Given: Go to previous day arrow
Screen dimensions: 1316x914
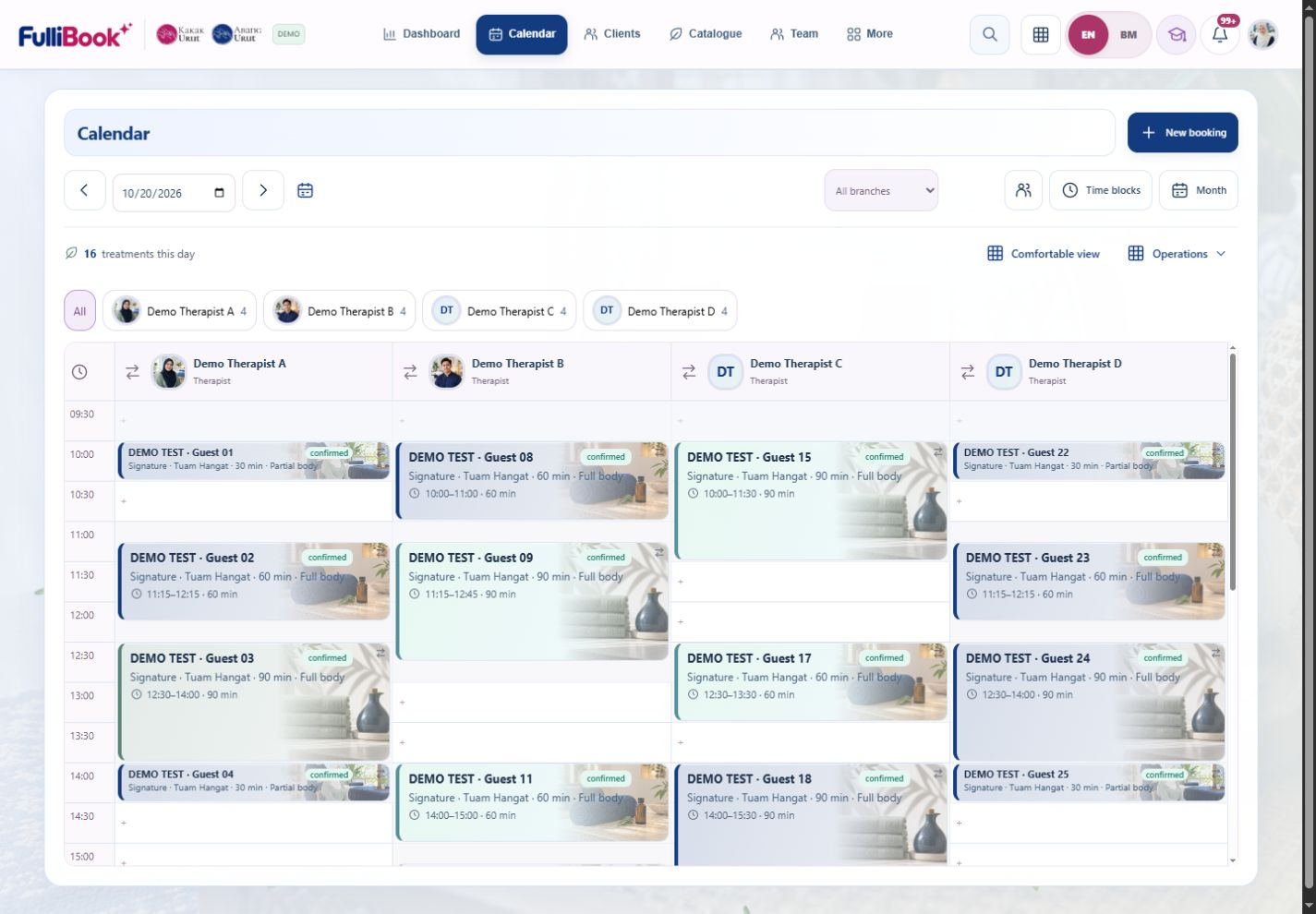Looking at the screenshot, I should (x=84, y=190).
